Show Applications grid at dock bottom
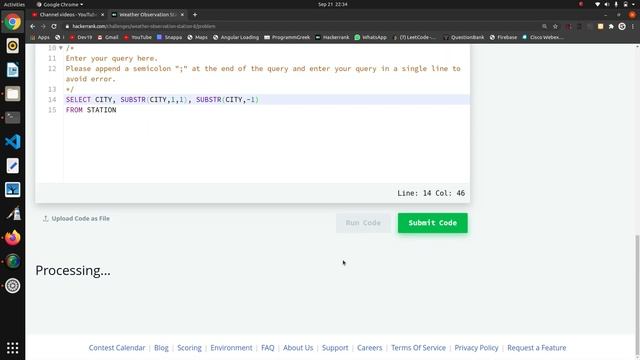The width and height of the screenshot is (640, 360). click(13, 348)
